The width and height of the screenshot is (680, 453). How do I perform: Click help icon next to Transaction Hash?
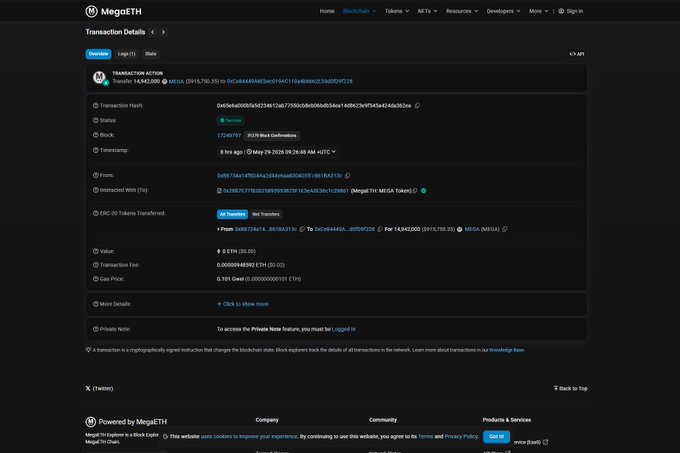tap(95, 105)
